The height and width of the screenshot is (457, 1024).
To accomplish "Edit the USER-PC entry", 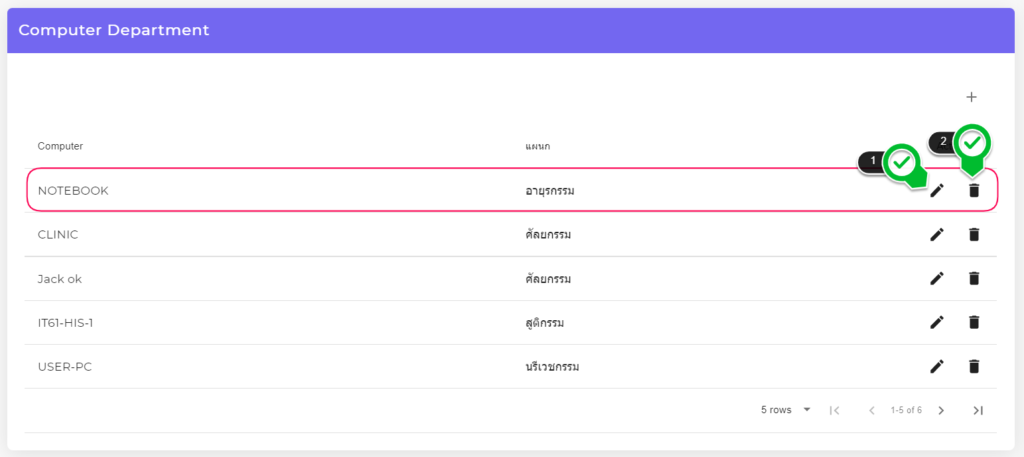I will (x=937, y=366).
